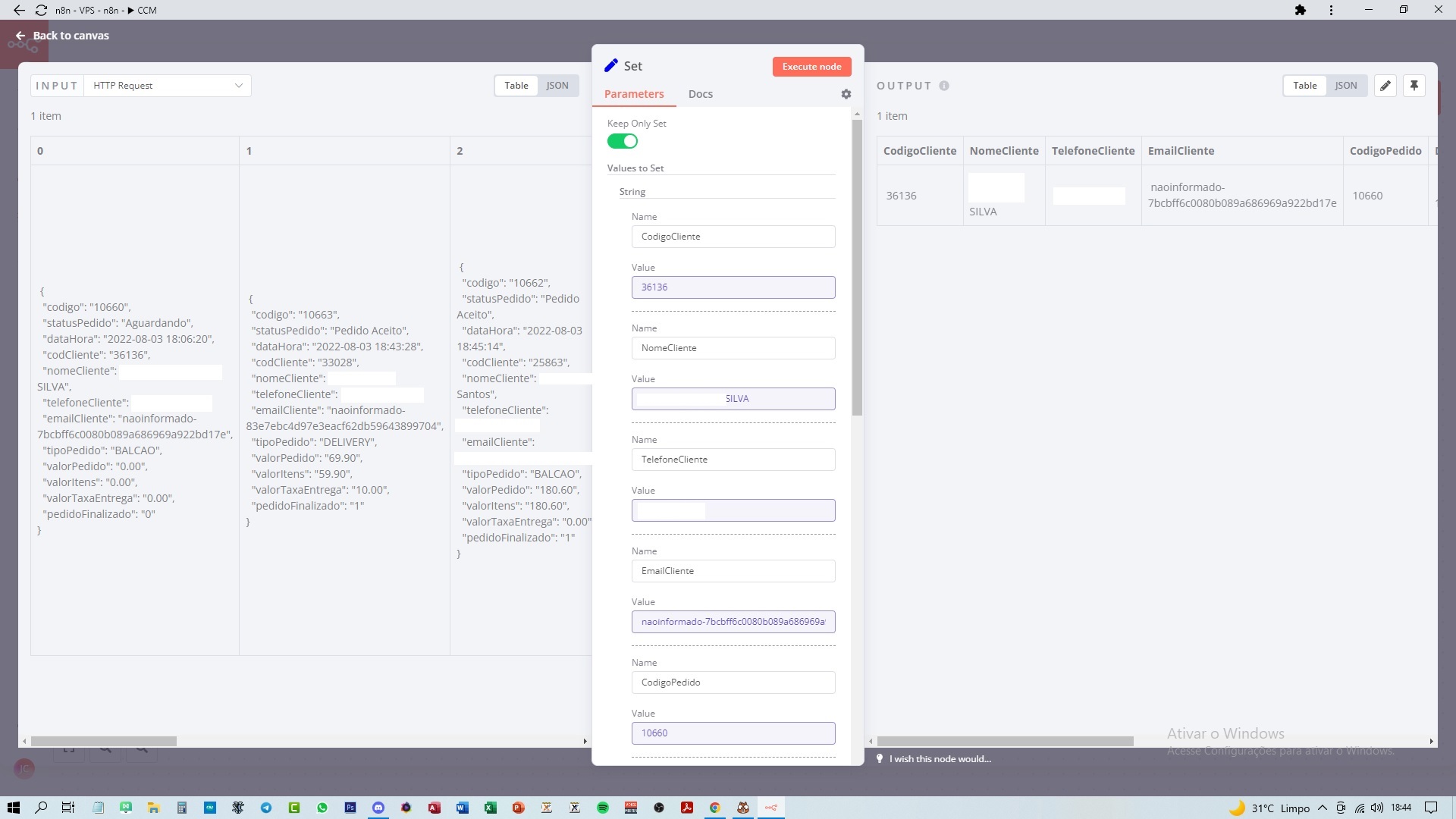This screenshot has height=819, width=1456.
Task: Open the HTTP Request input dropdown
Action: (x=167, y=86)
